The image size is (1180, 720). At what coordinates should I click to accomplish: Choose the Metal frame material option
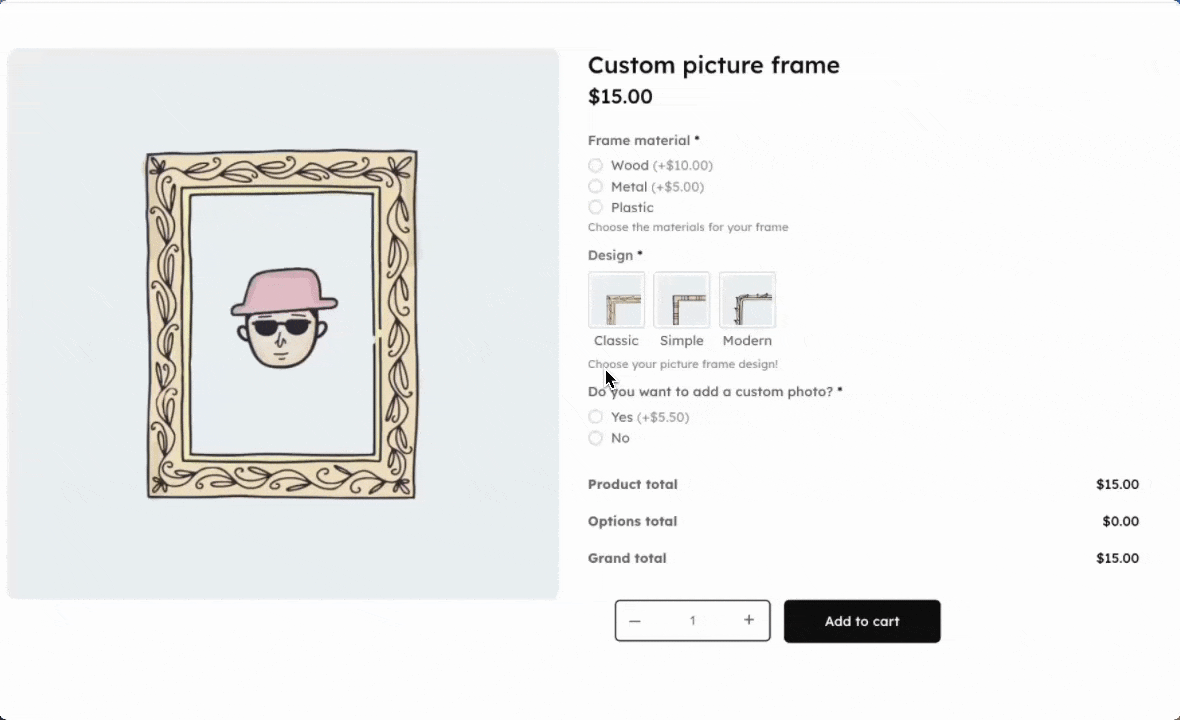(x=596, y=187)
